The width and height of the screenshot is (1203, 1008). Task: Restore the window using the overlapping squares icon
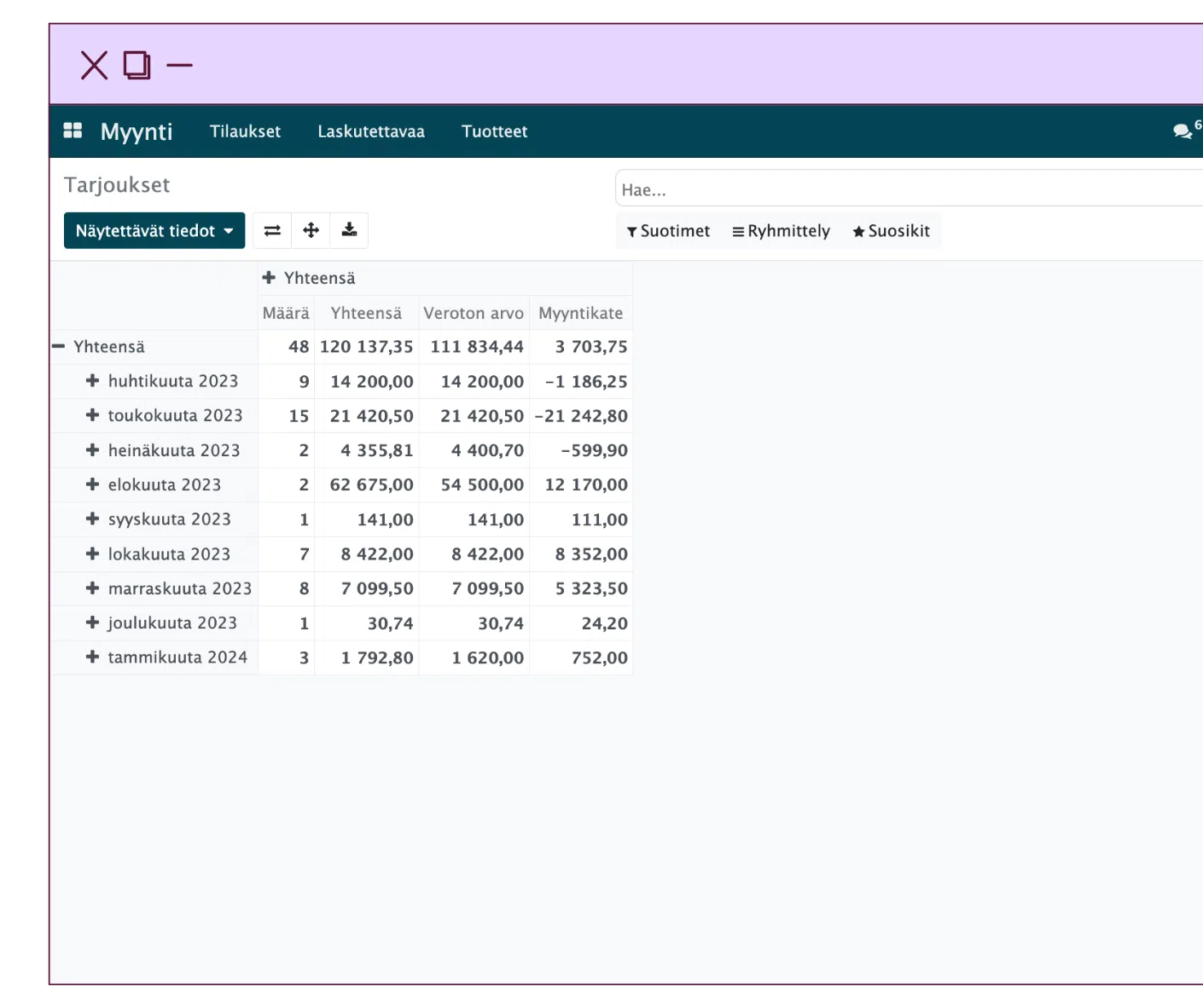(137, 65)
